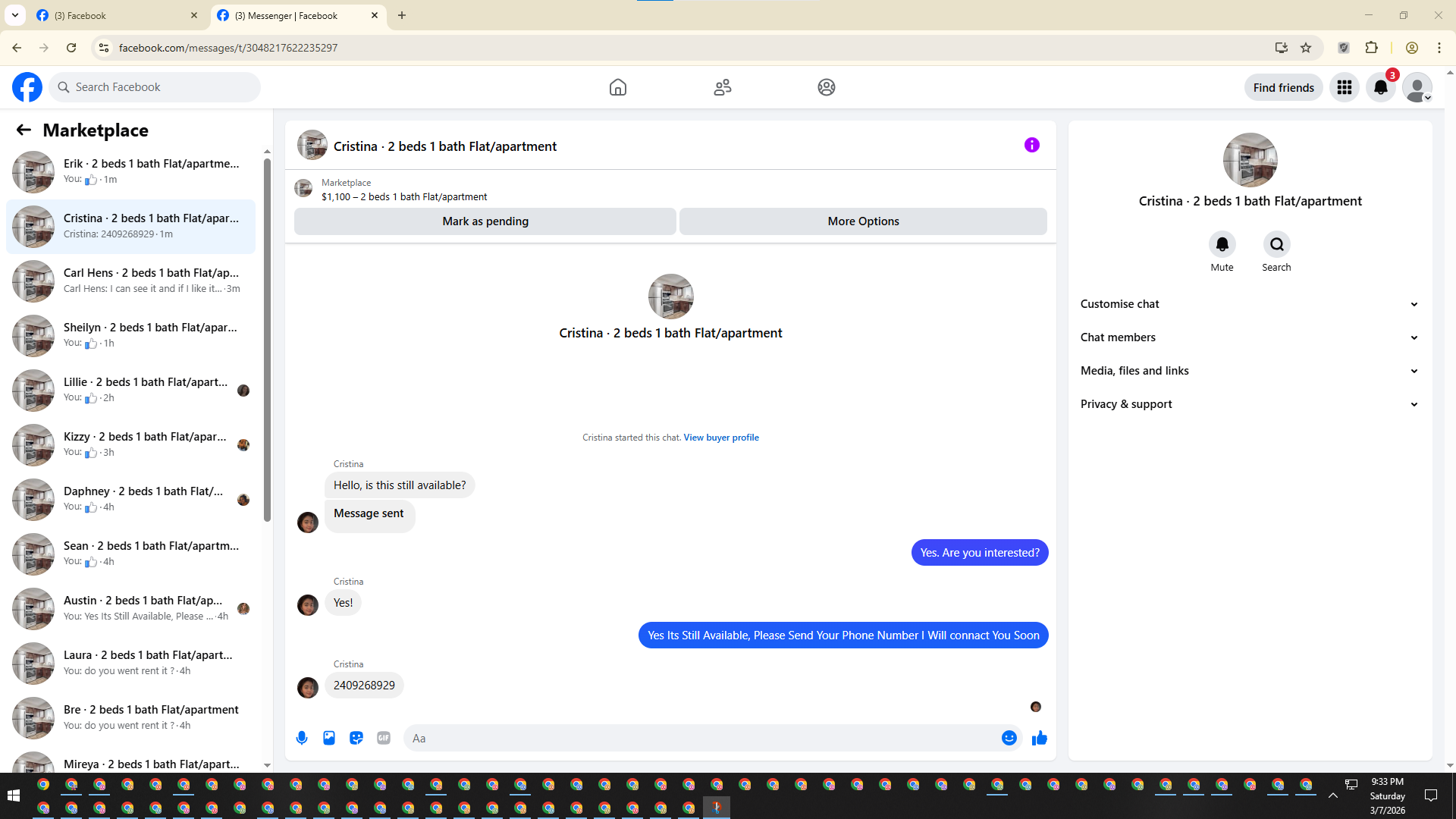Switch to the (3) Facebook browser tab
The width and height of the screenshot is (1456, 819).
point(118,15)
